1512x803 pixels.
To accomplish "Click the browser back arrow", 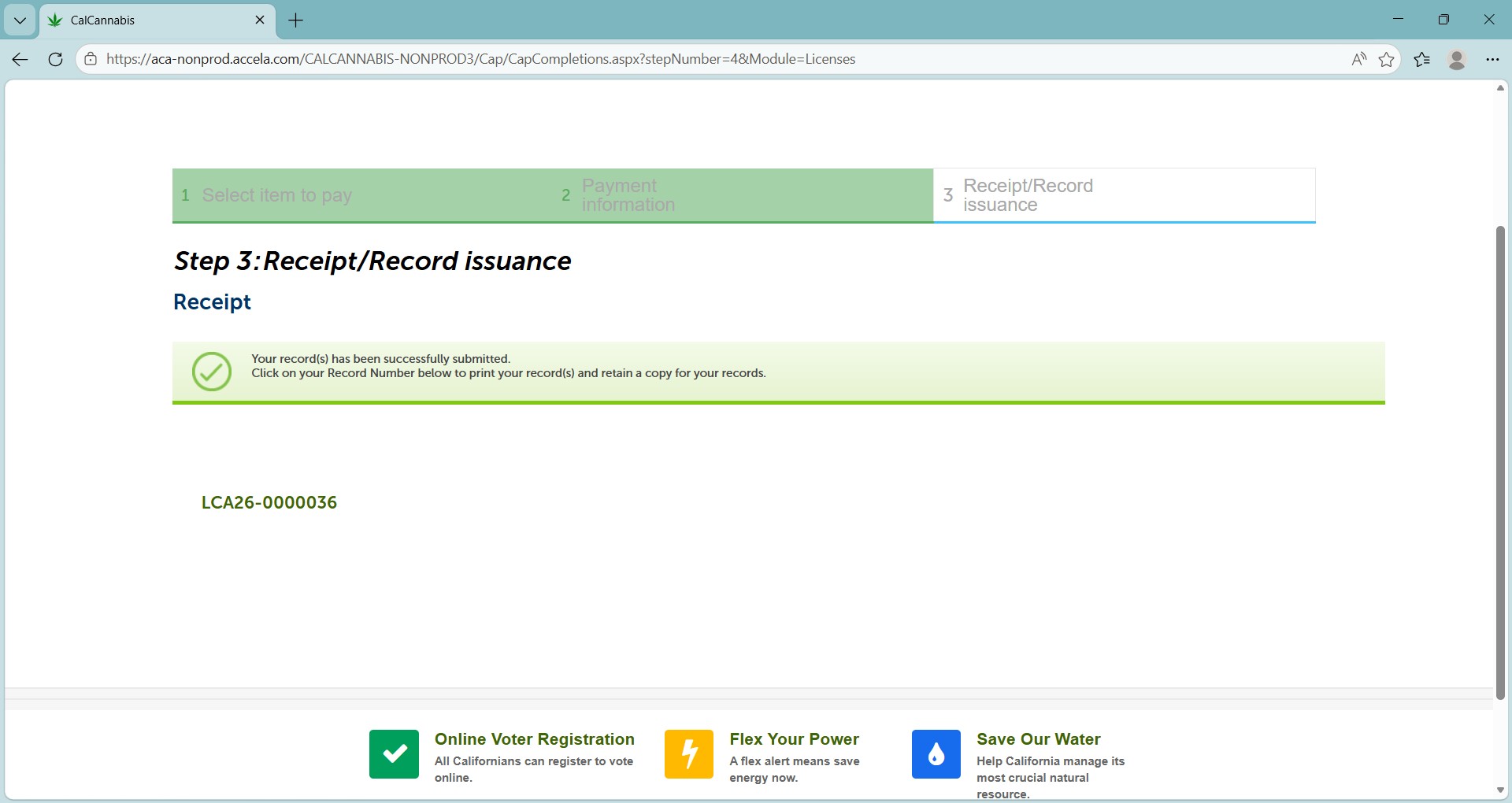I will coord(20,59).
